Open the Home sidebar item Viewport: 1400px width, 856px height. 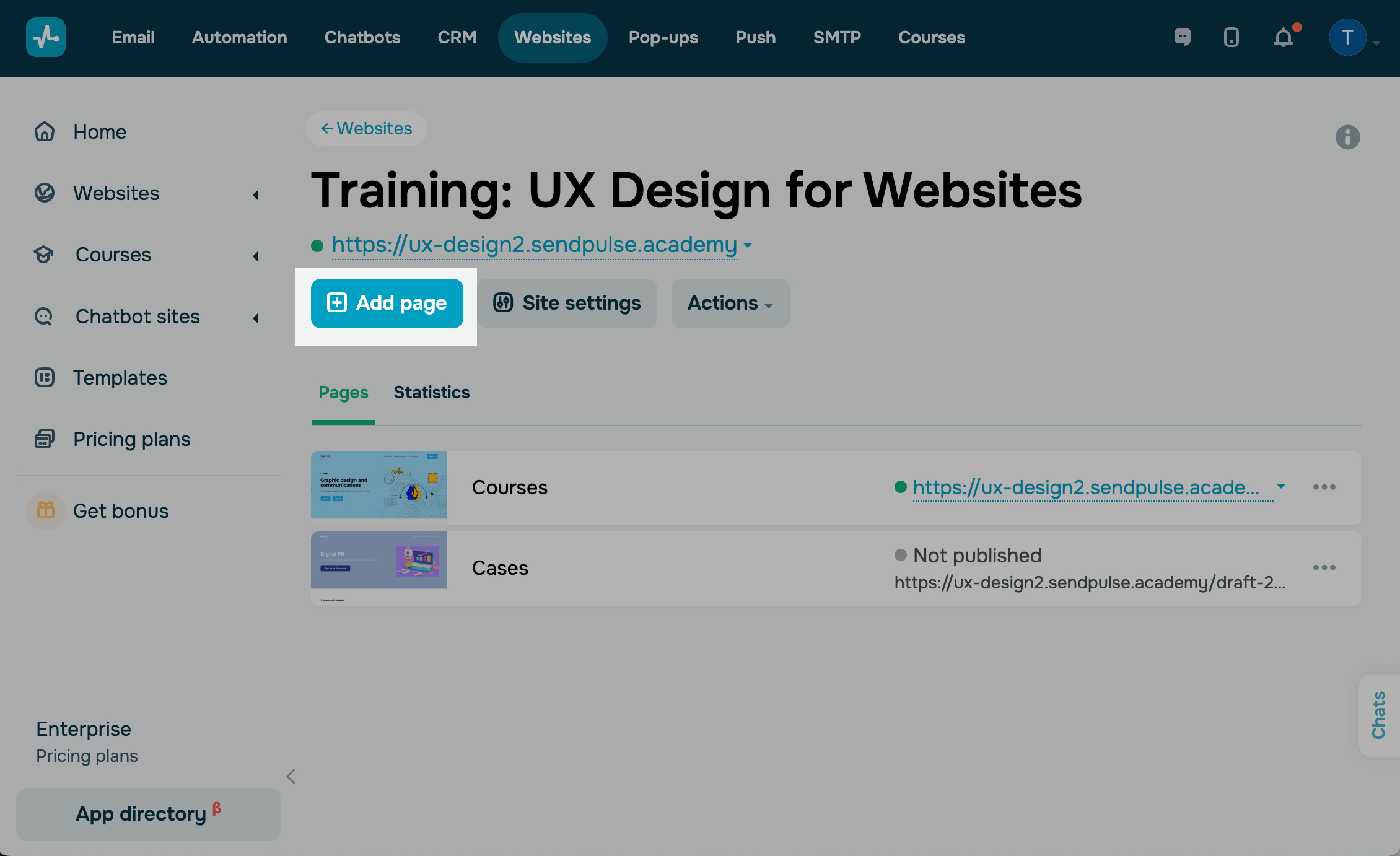click(99, 132)
